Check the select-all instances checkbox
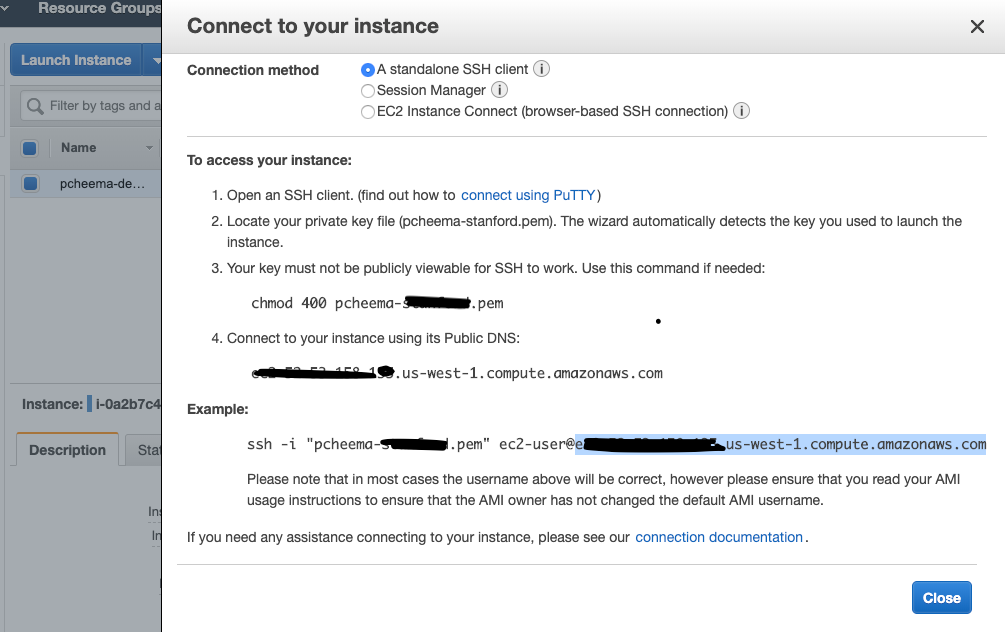 point(27,146)
